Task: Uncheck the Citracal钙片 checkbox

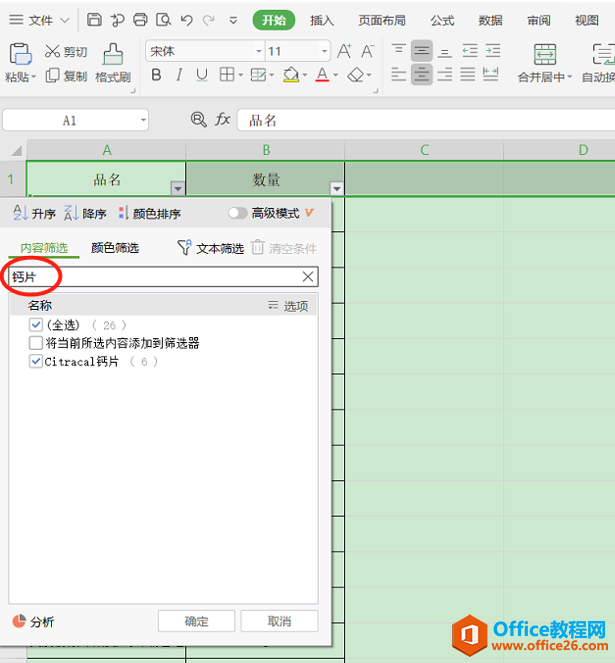Action: [x=36, y=362]
